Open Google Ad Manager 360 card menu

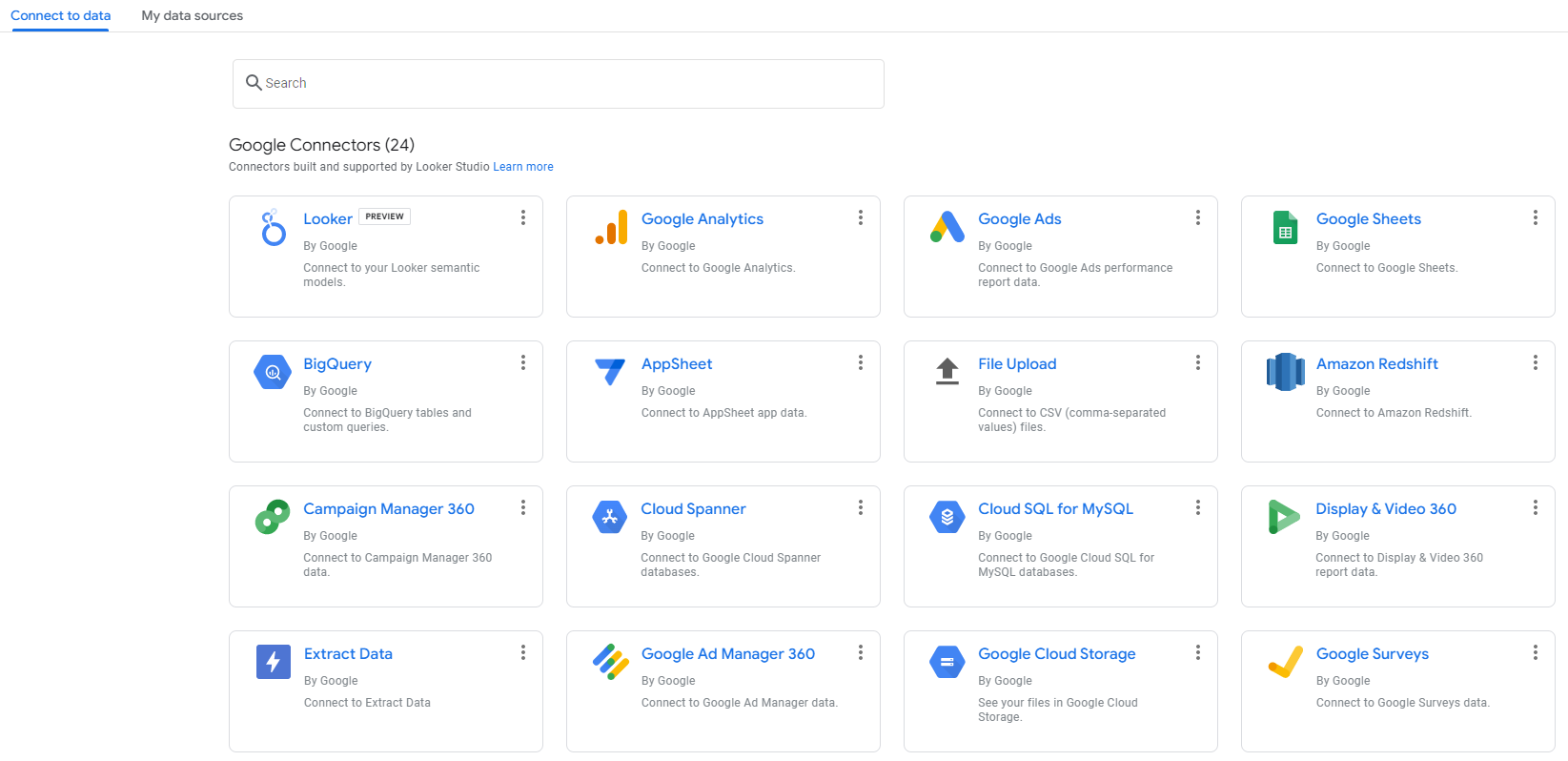click(861, 652)
